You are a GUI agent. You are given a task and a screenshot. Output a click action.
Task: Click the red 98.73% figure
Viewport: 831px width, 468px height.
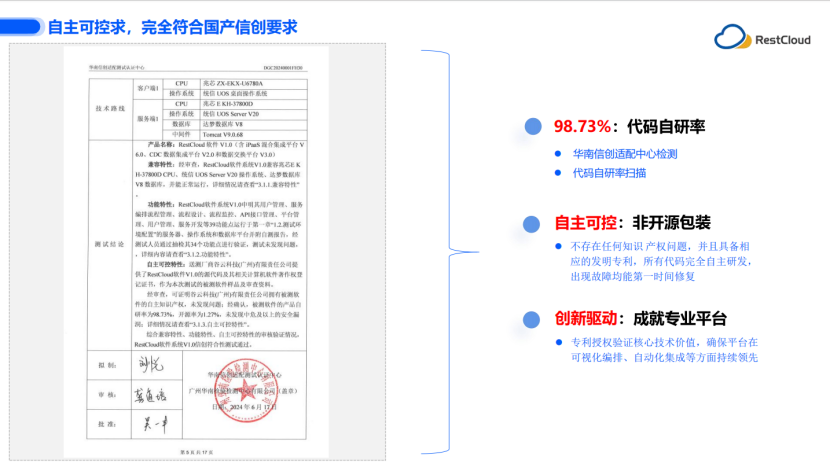click(582, 127)
